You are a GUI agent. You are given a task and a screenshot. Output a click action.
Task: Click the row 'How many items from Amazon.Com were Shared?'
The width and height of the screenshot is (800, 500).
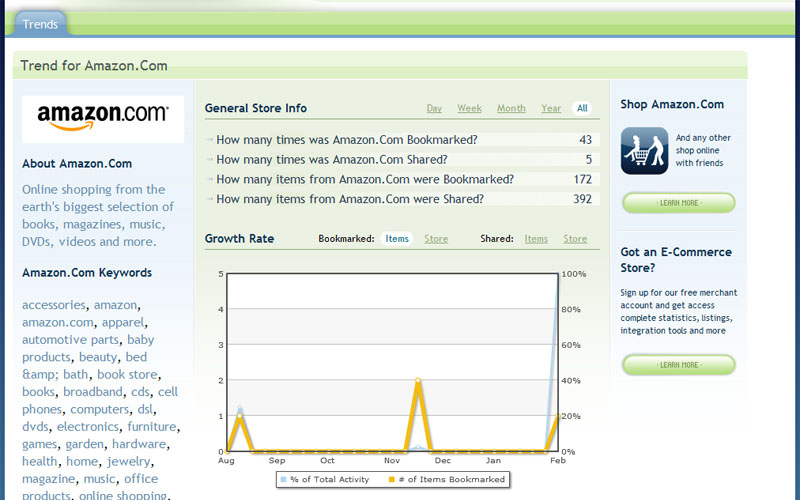(x=402, y=199)
